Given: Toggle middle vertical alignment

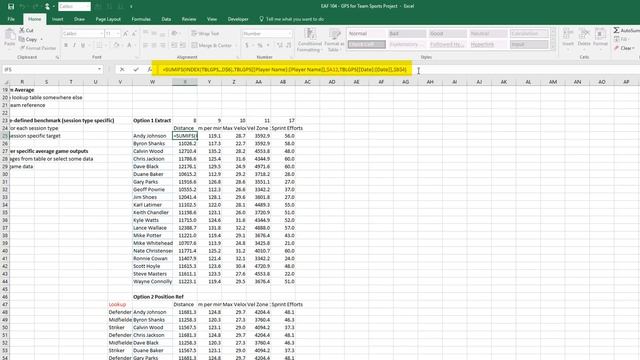Looking at the screenshot, I should [154, 33].
